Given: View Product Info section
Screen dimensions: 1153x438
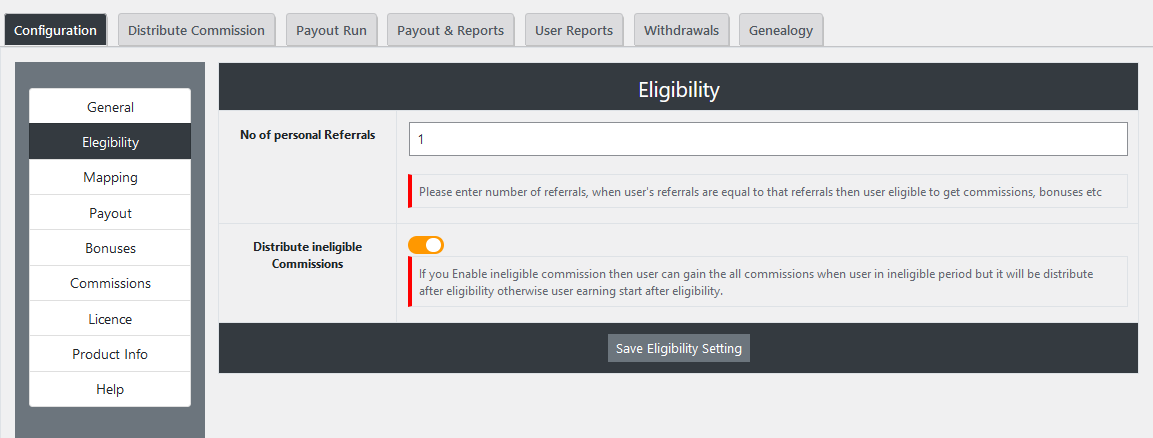Looking at the screenshot, I should (110, 354).
